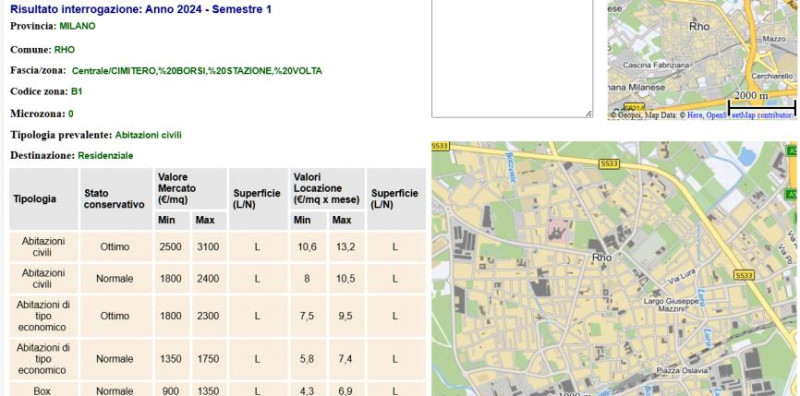Select Ottimo in the Abitazioni di tipo economico row
Image resolution: width=800 pixels, height=396 pixels.
click(x=115, y=316)
